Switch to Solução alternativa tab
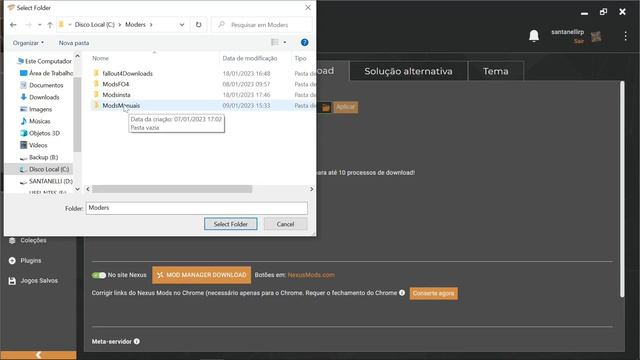The width and height of the screenshot is (640, 360). [408, 71]
